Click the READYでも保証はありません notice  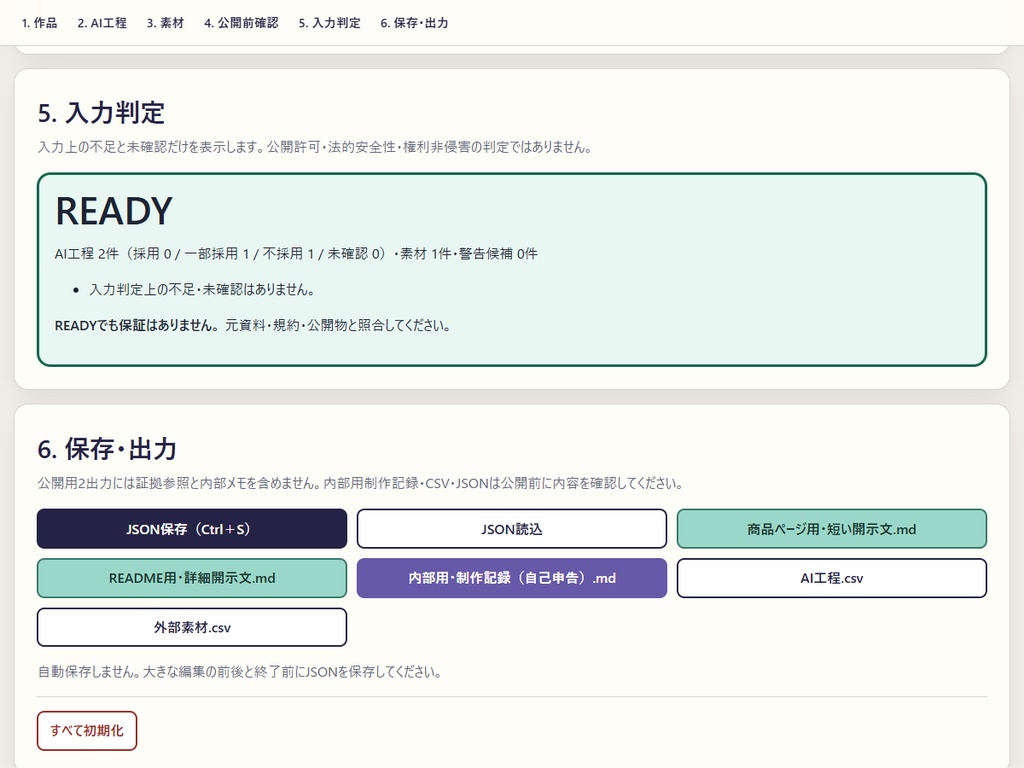(x=253, y=325)
